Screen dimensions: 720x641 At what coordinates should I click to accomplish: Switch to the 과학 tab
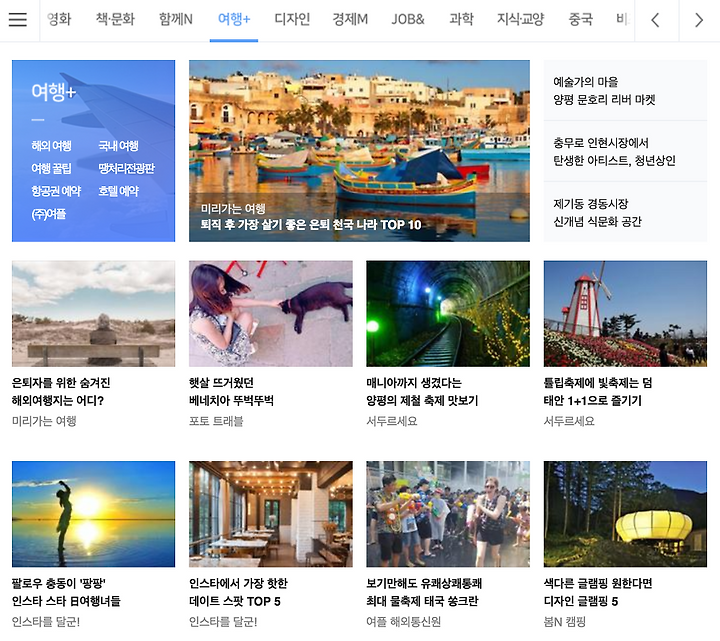coord(461,19)
